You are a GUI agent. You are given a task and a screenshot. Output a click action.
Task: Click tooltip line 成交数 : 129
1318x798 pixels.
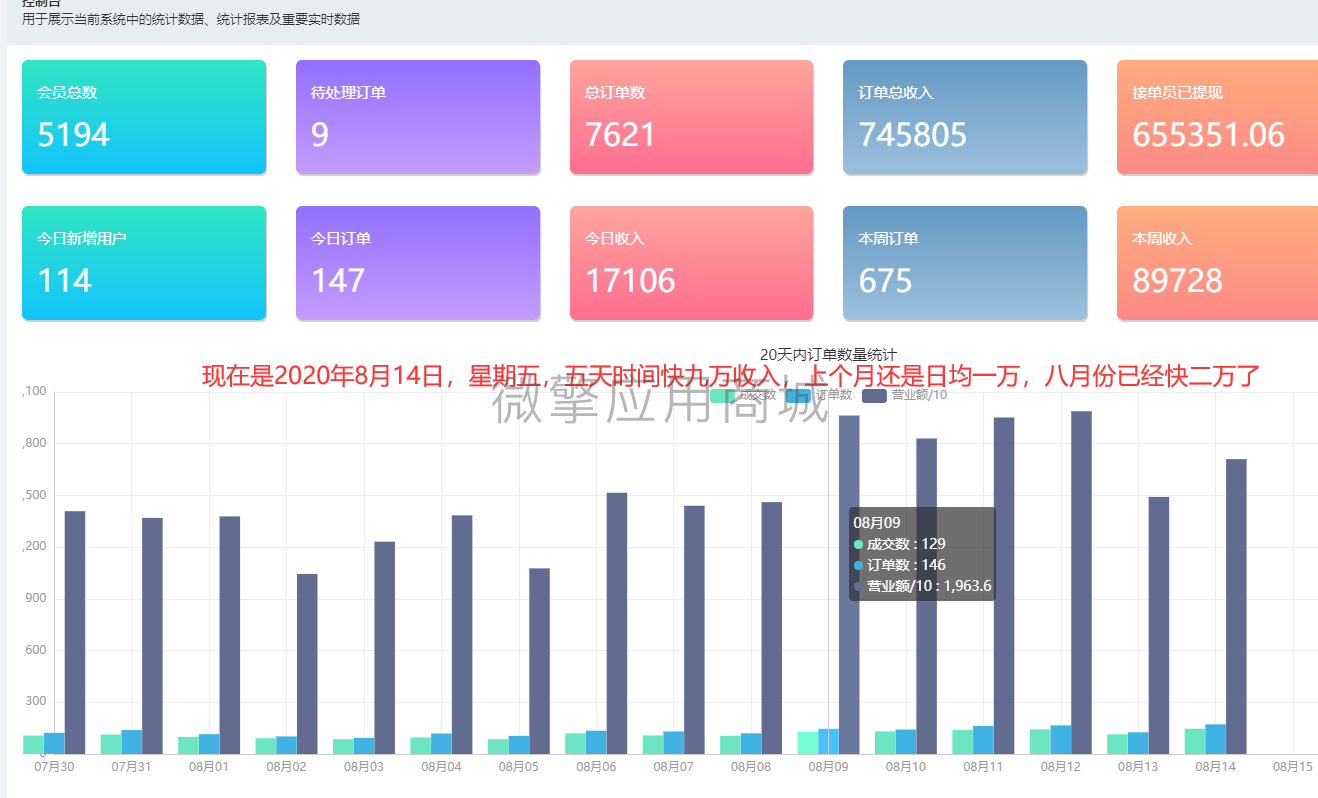coord(899,544)
